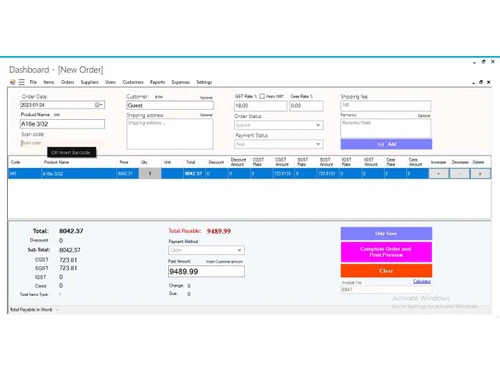Image resolution: width=500 pixels, height=375 pixels.
Task: Click the Delete button in the A16e row
Action: [480, 174]
